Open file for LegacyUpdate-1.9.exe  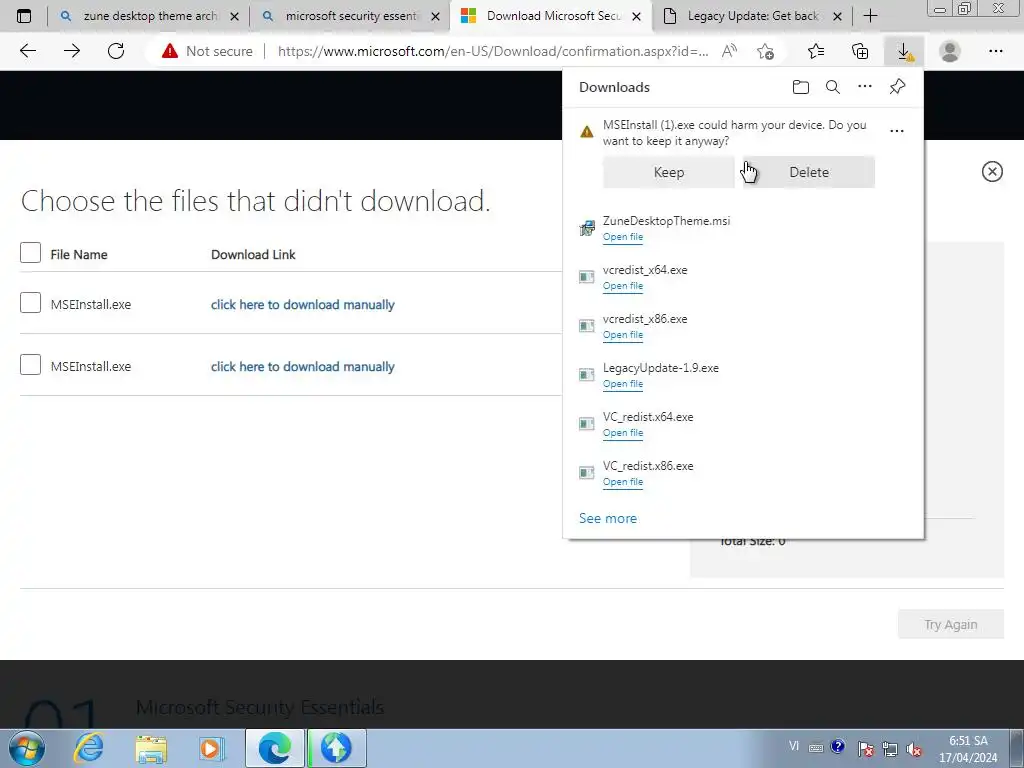click(x=622, y=383)
